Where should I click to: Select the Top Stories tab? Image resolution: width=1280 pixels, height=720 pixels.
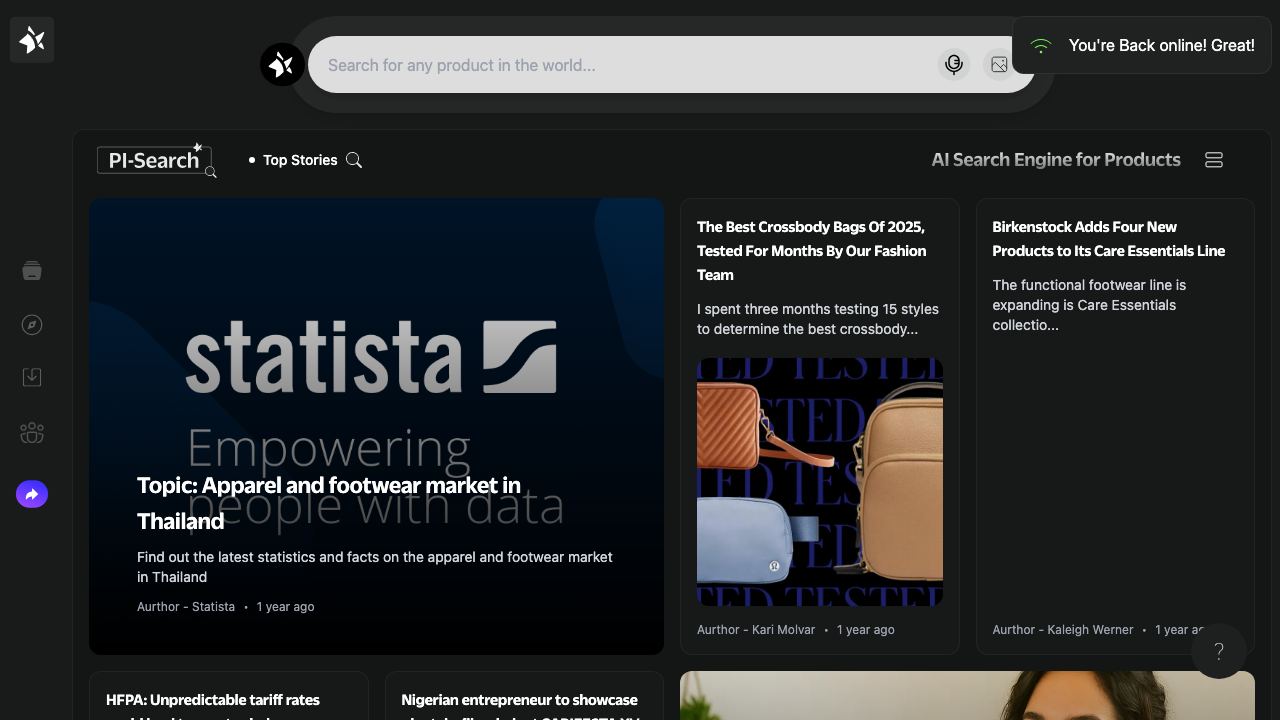coord(300,160)
